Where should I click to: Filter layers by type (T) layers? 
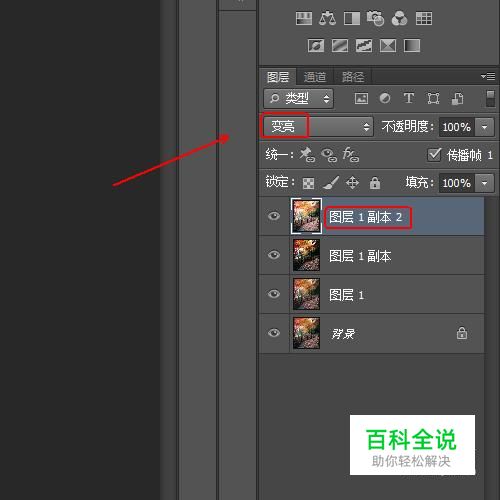(409, 98)
